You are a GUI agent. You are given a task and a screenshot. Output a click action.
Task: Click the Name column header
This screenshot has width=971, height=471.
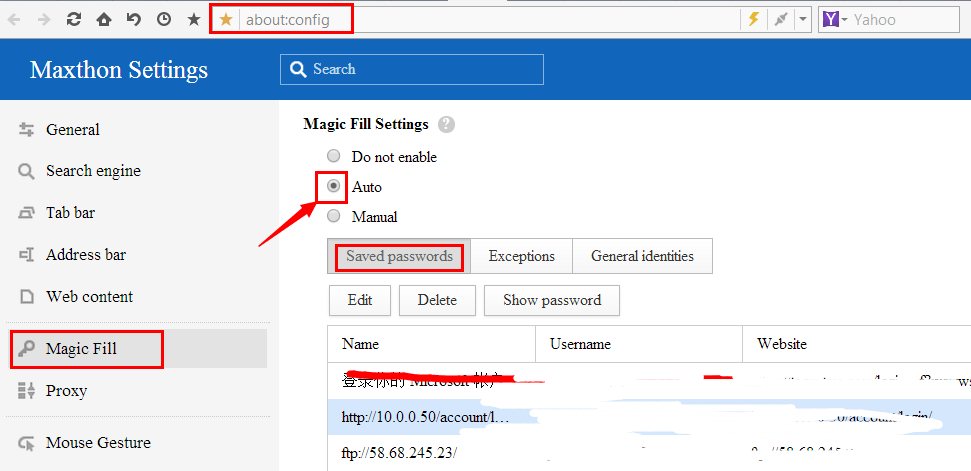[432, 344]
